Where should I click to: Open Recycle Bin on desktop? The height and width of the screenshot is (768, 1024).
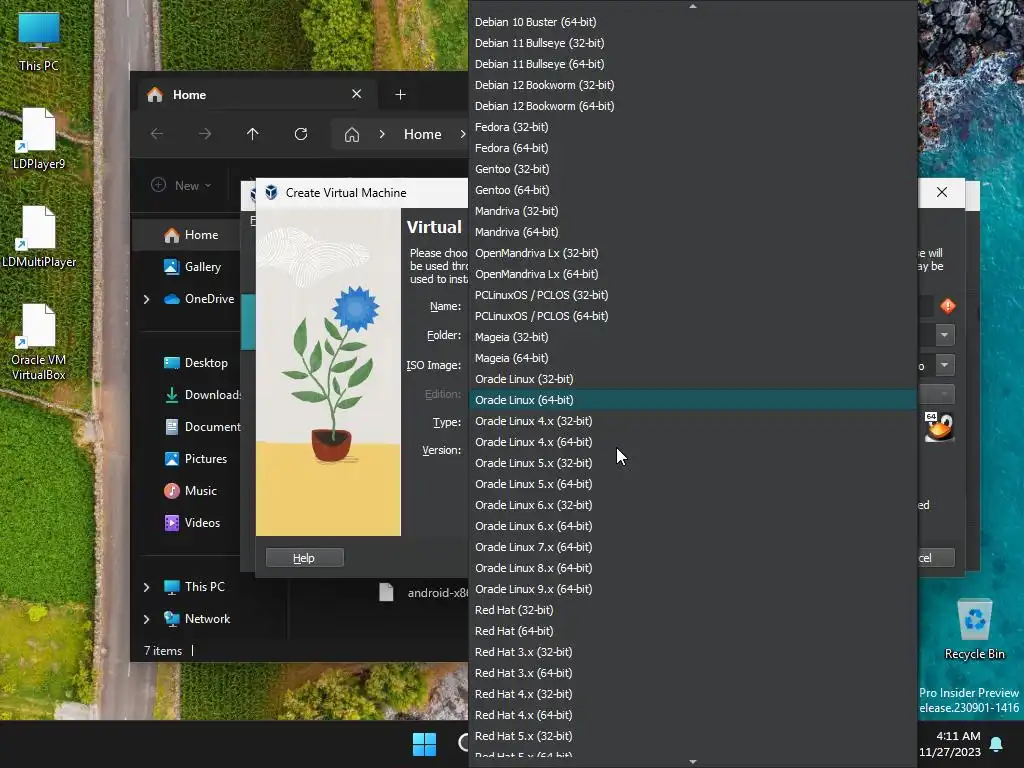(x=974, y=630)
